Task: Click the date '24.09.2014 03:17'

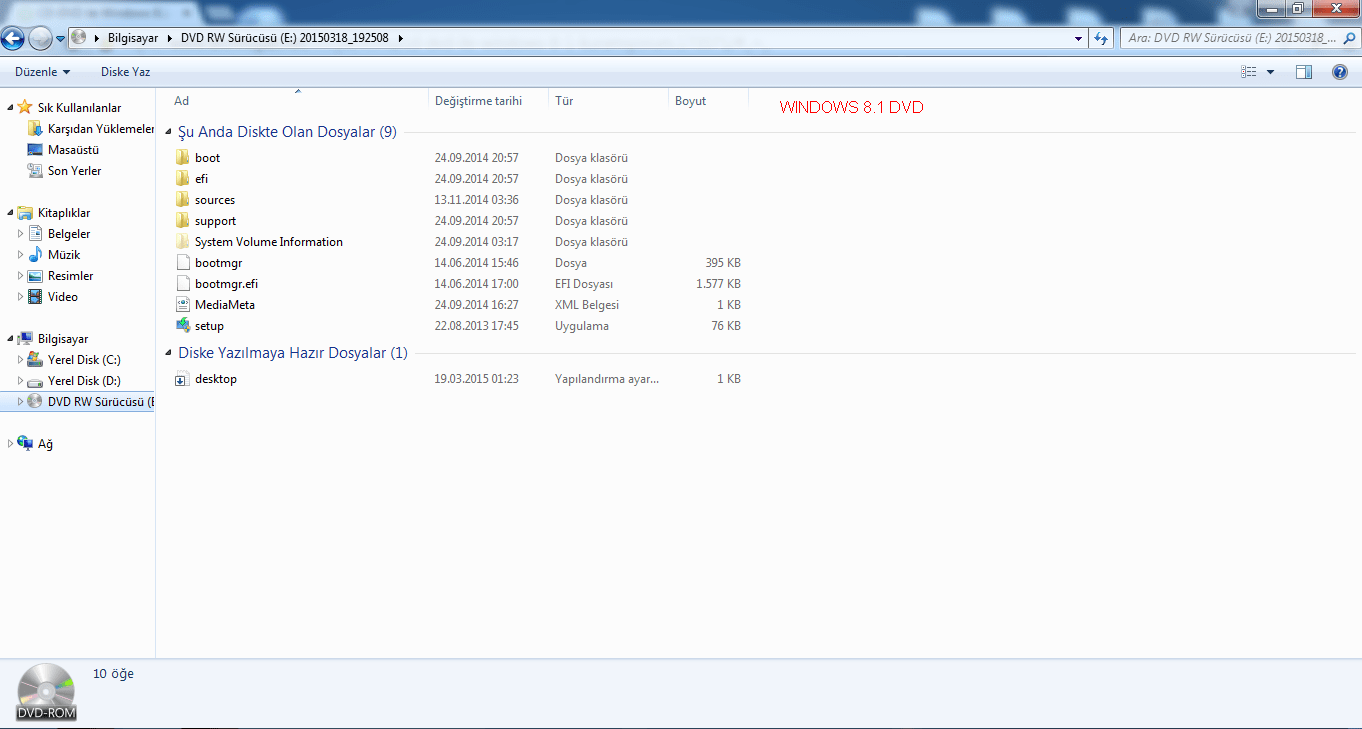Action: point(476,242)
